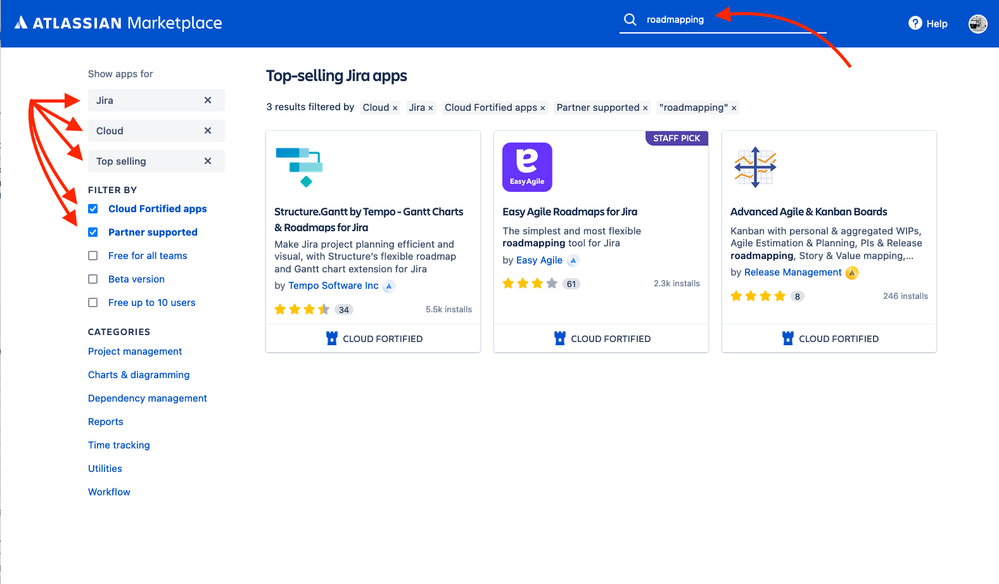This screenshot has height=584, width=999.
Task: Enable Free up to 10 users filter
Action: click(x=93, y=303)
